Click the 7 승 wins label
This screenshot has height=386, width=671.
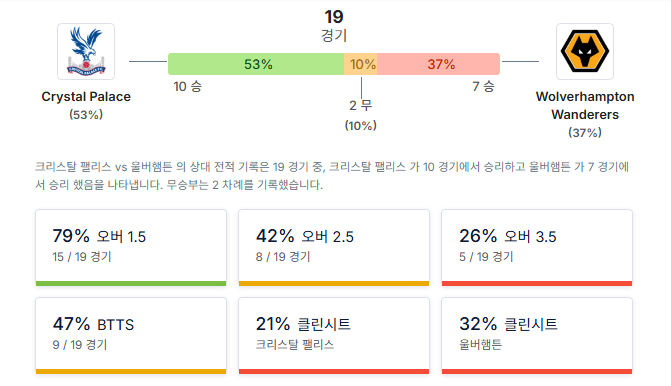483,86
